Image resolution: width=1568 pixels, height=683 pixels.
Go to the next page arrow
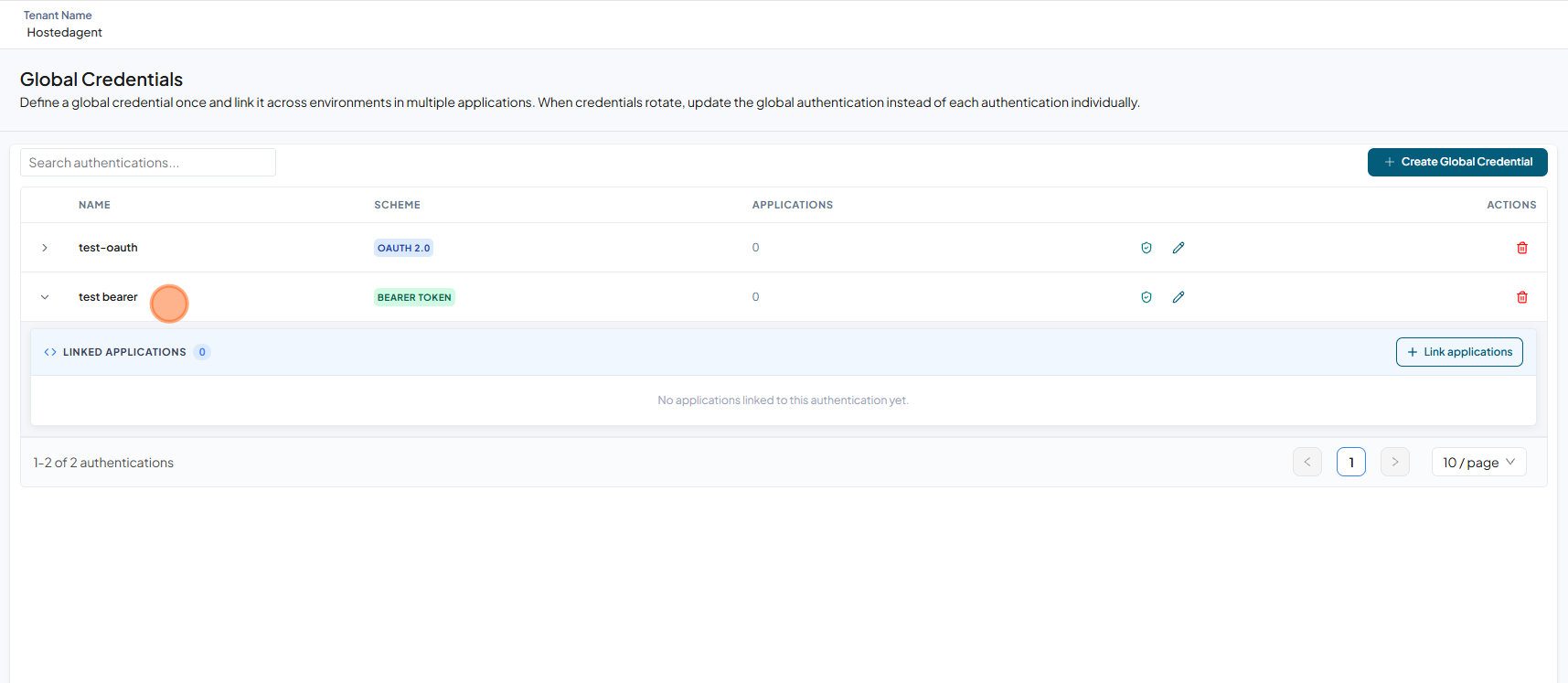tap(1395, 462)
